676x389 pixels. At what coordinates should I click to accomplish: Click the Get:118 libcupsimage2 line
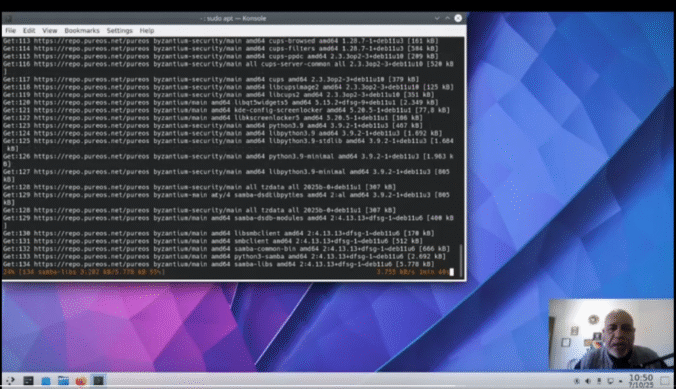pos(228,87)
